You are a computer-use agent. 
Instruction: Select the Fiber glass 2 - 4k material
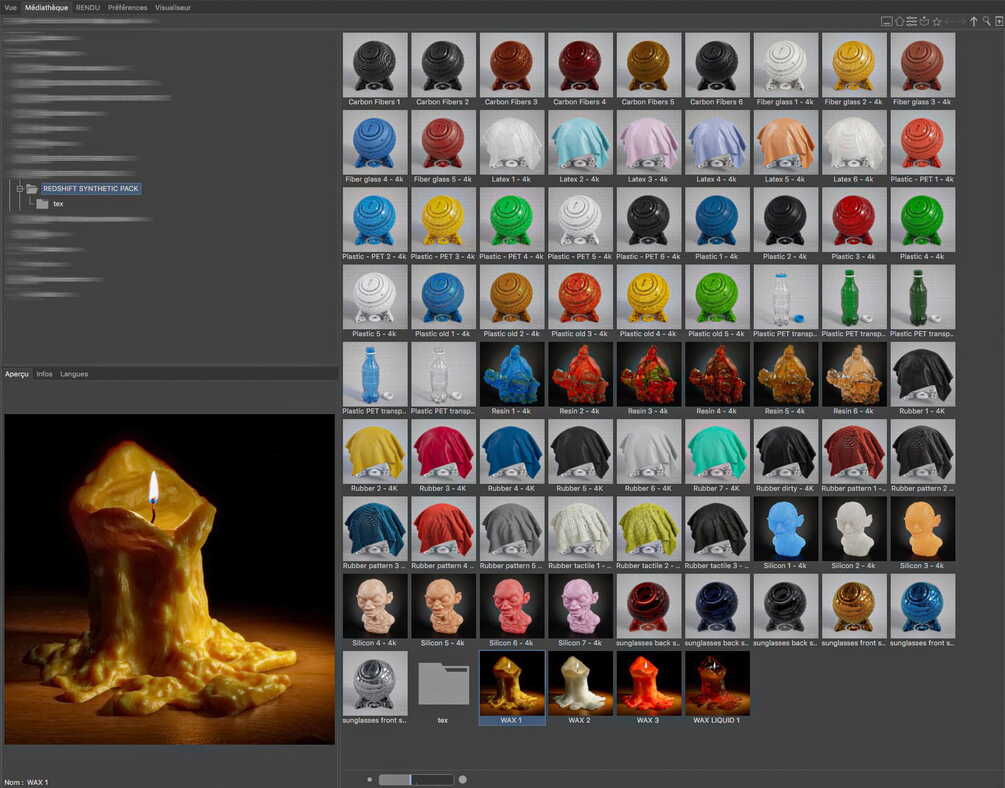(854, 70)
